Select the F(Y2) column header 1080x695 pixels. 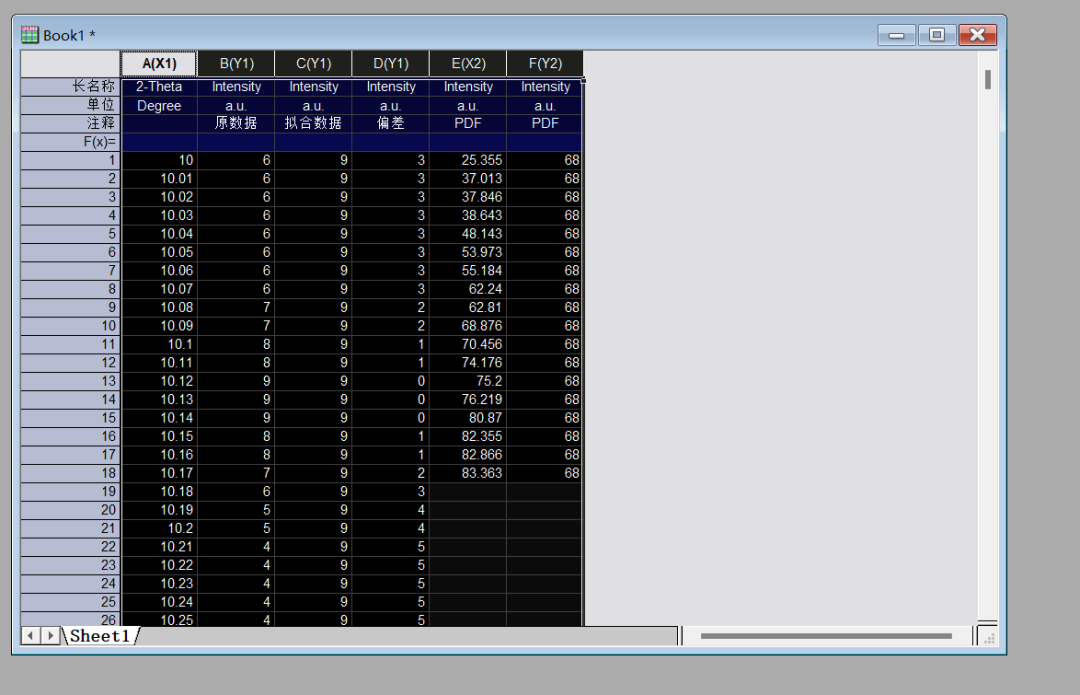pos(545,64)
